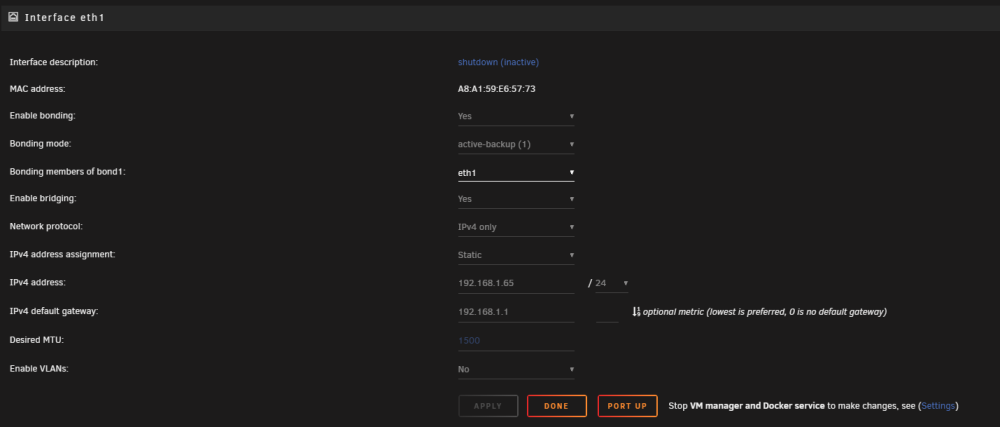Click the Enable bridging label

pos(43,199)
